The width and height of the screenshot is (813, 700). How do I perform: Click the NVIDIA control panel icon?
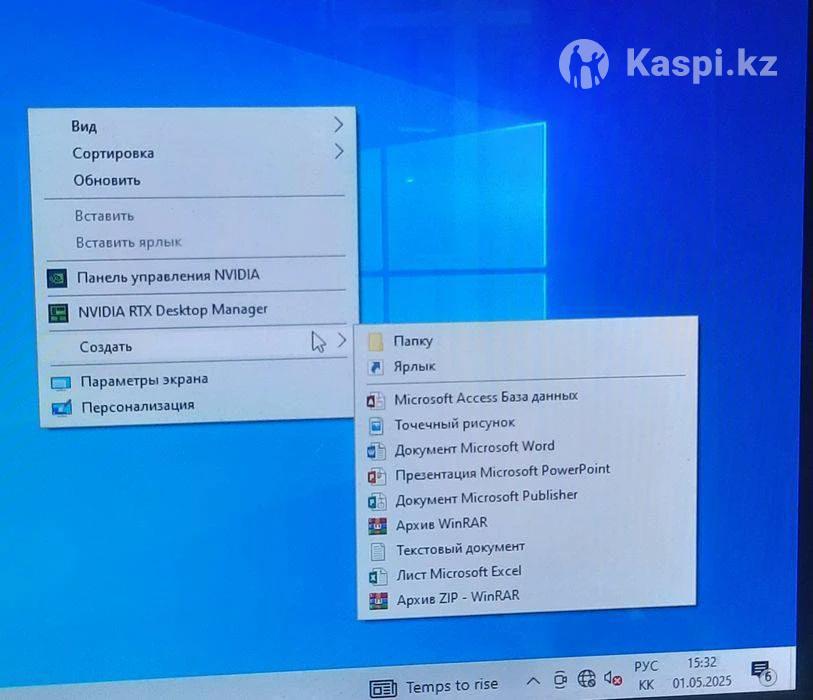coord(57,278)
